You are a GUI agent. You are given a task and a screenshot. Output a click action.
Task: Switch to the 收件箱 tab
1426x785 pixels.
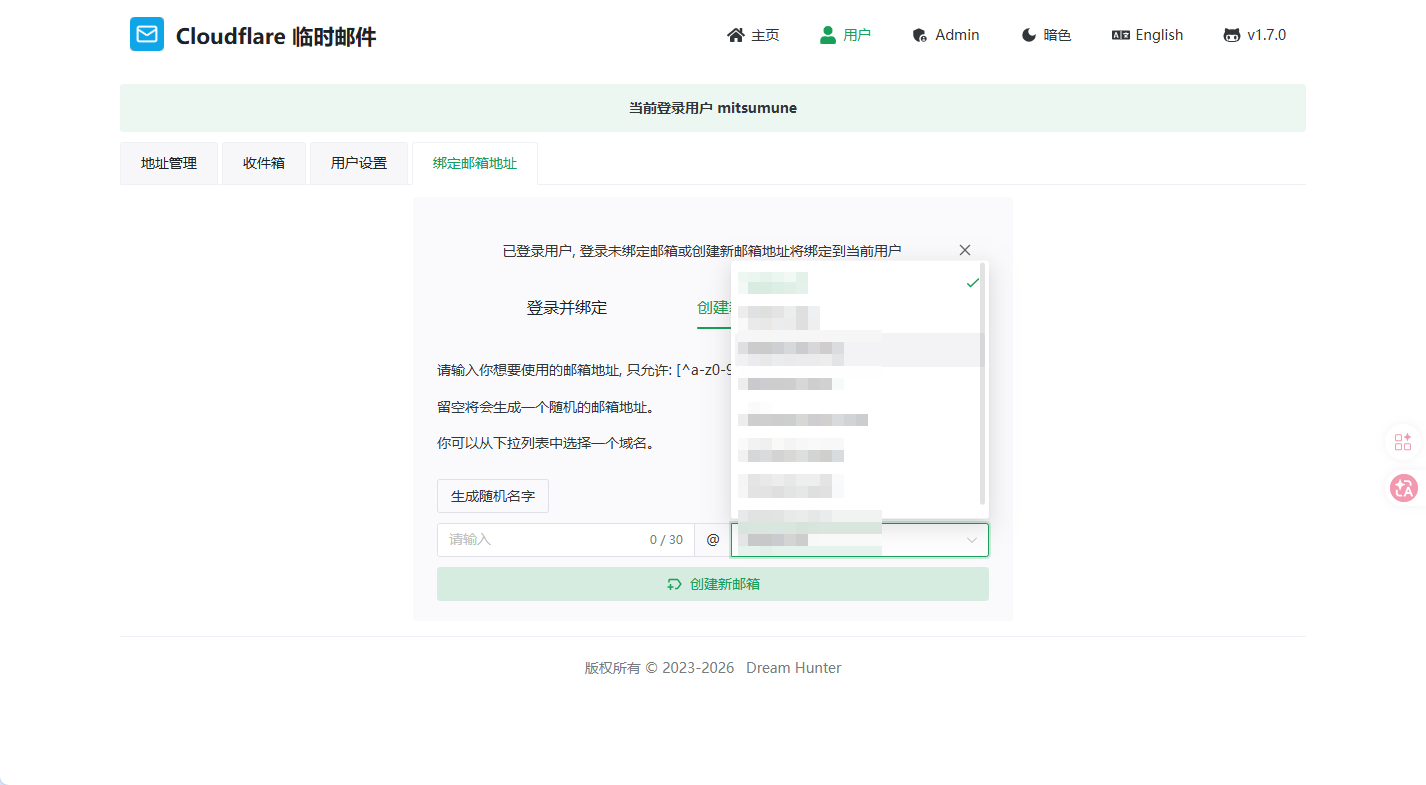(264, 163)
